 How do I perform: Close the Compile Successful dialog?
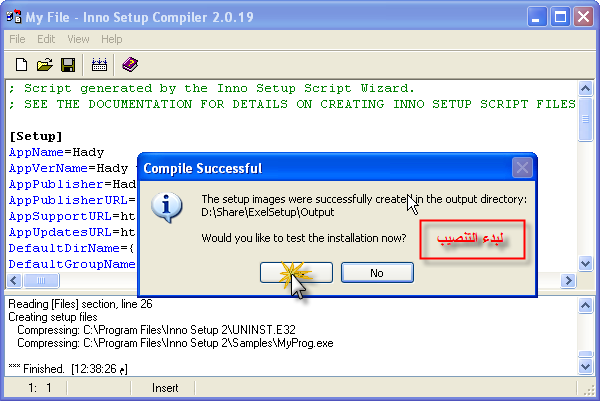click(522, 168)
